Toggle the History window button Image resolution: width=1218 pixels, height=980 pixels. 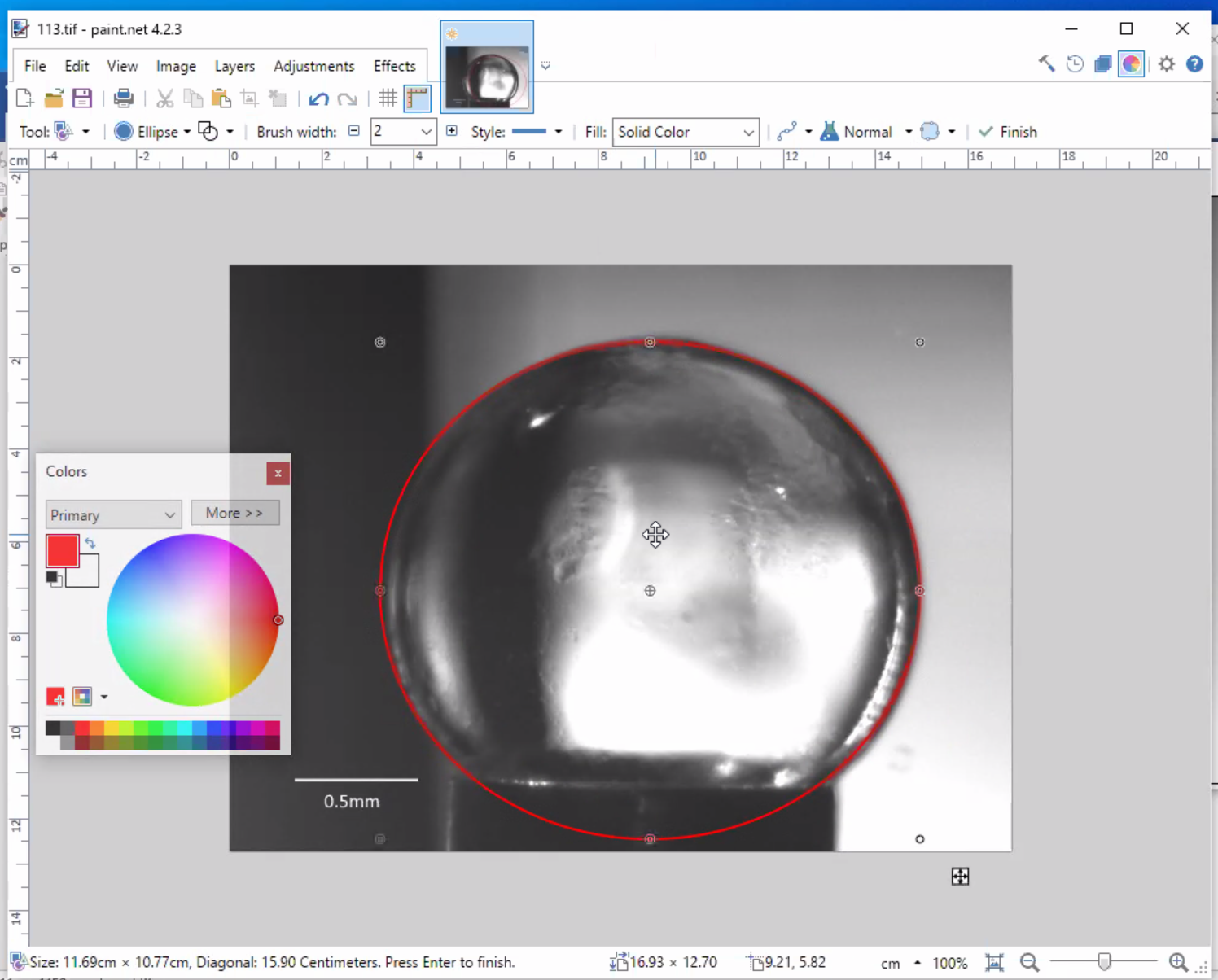pyautogui.click(x=1075, y=64)
